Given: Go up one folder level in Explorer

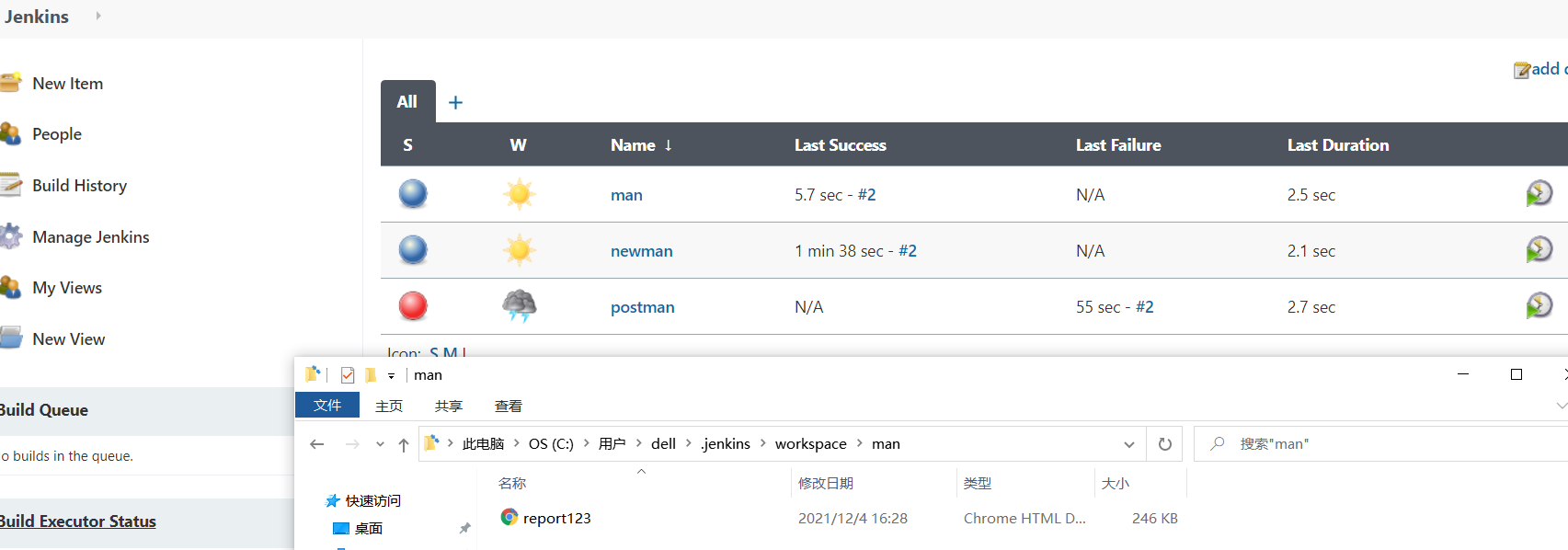Looking at the screenshot, I should click(403, 444).
